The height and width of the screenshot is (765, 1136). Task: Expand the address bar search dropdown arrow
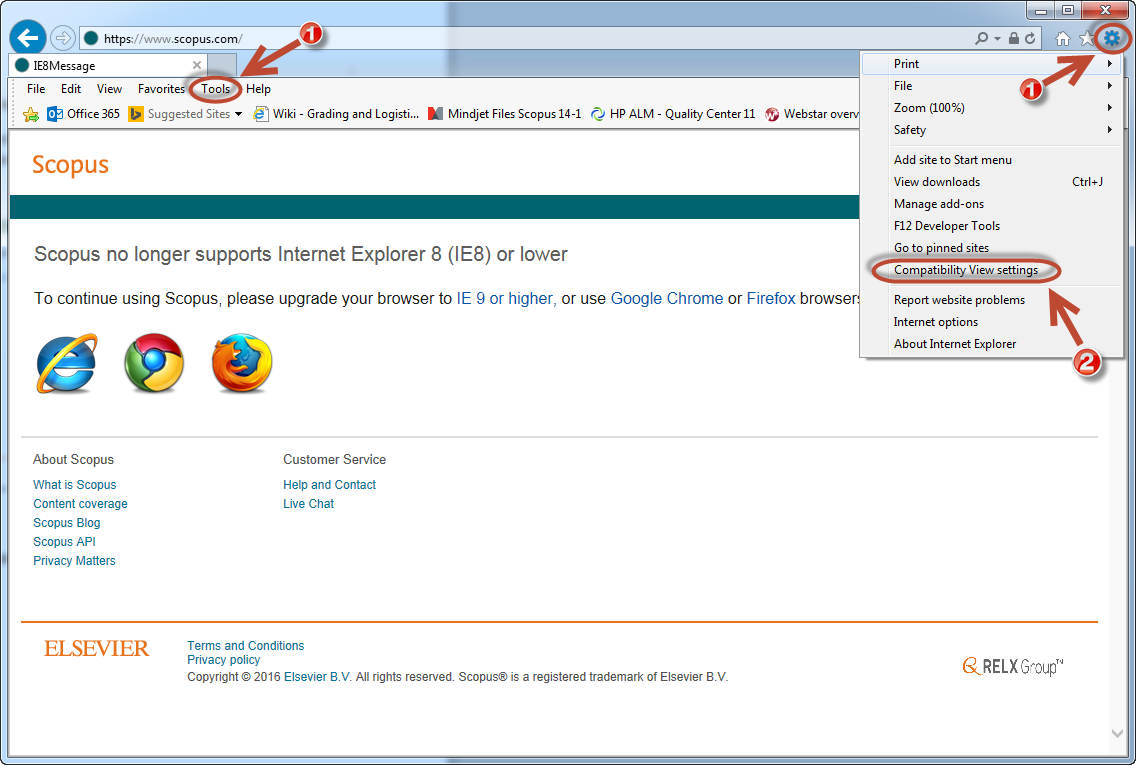click(x=998, y=38)
